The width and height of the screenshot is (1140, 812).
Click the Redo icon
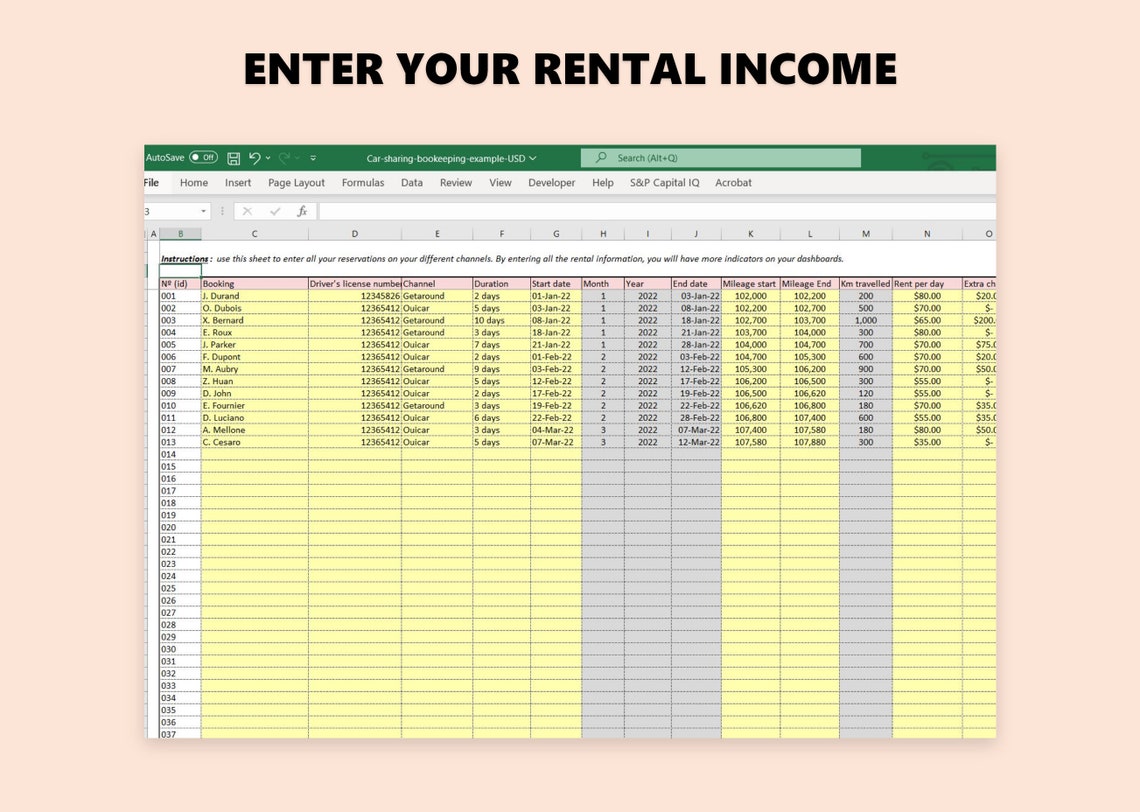(x=284, y=158)
